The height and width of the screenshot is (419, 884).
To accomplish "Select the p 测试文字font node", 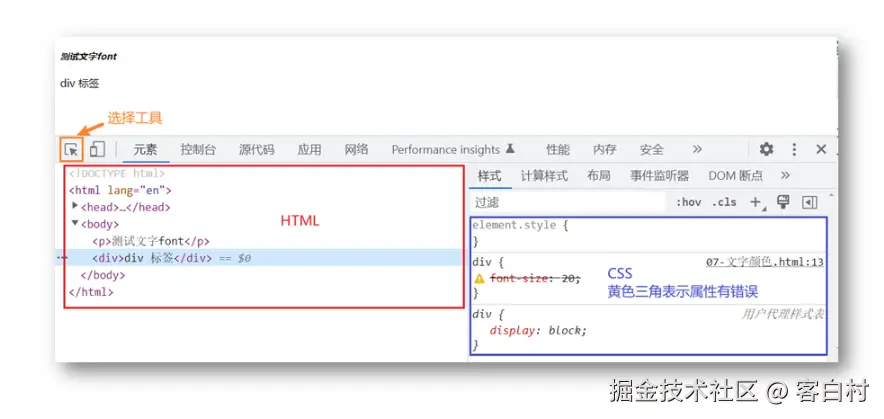I will [151, 241].
